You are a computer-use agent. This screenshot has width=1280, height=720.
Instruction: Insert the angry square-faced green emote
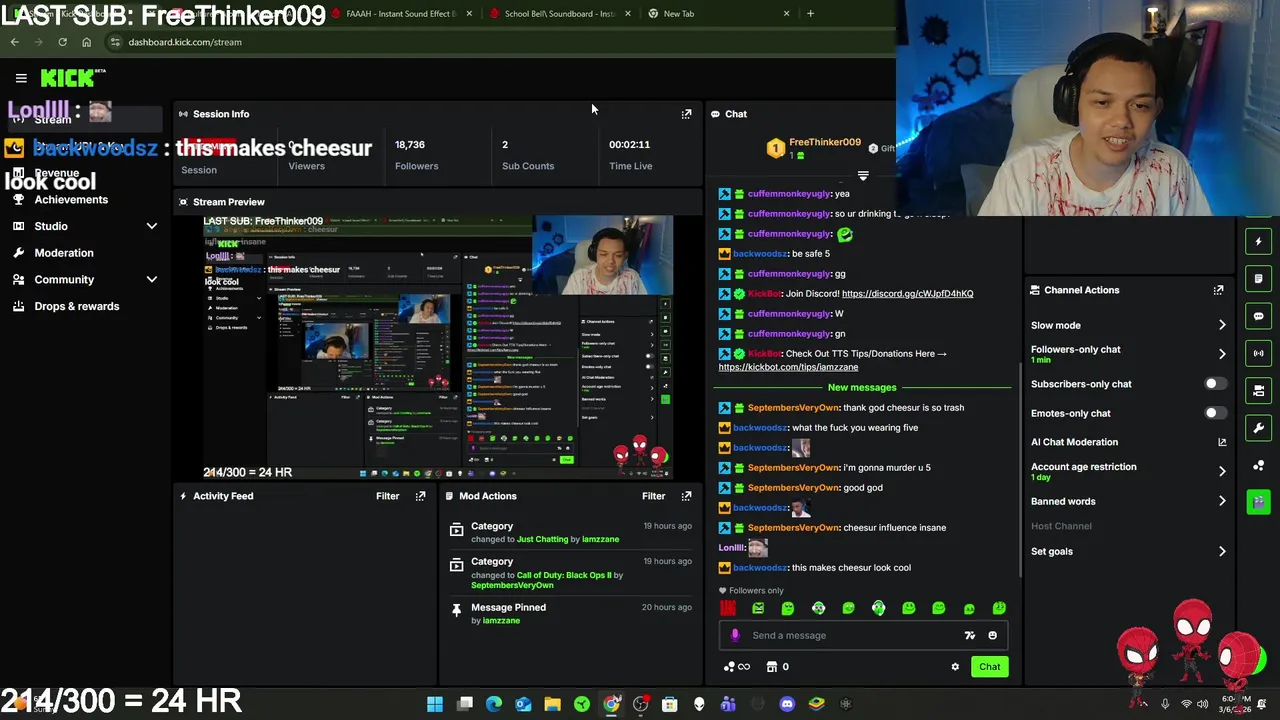[758, 608]
